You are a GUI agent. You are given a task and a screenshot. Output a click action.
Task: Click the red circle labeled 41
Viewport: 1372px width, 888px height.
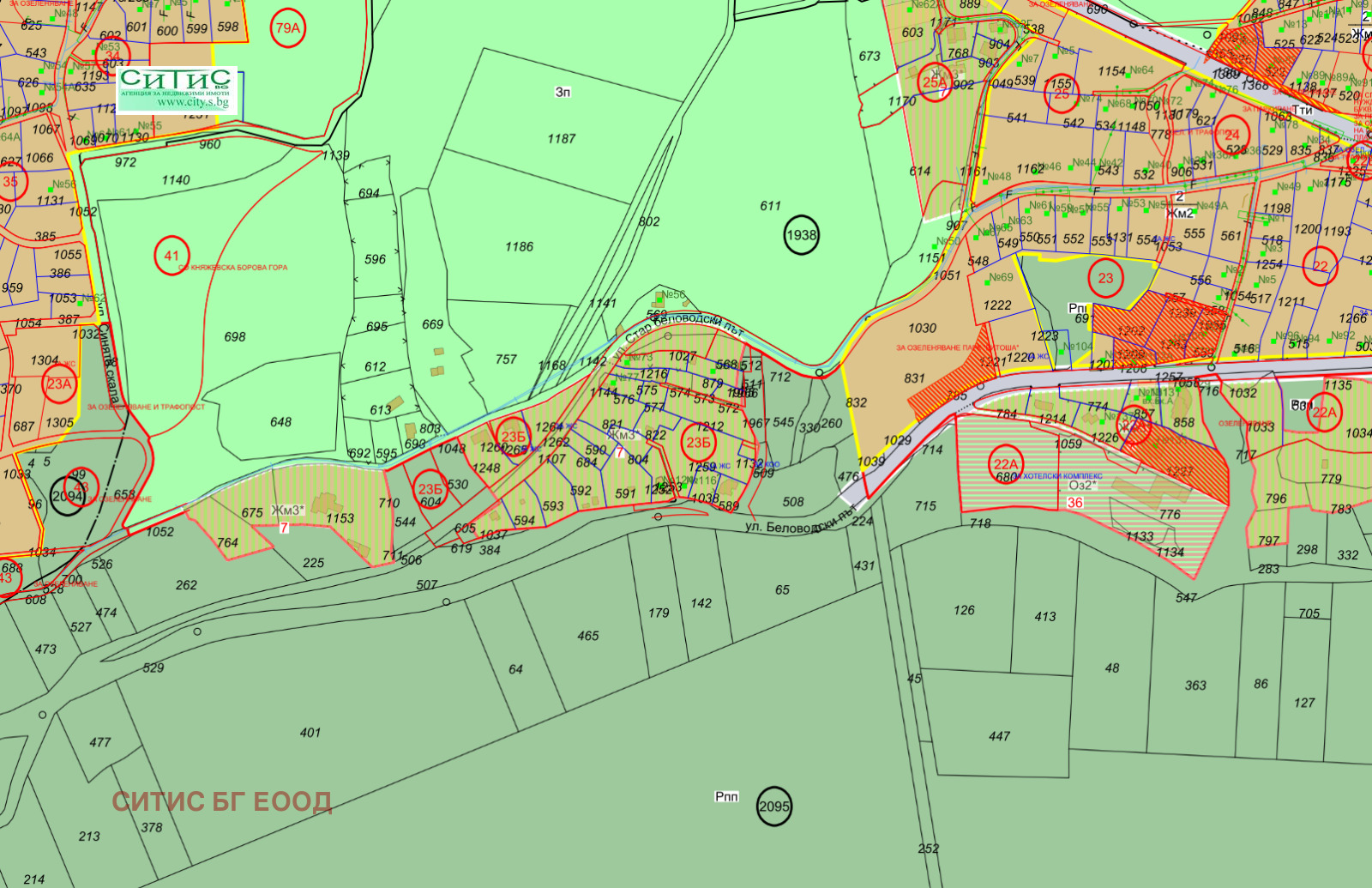[171, 254]
